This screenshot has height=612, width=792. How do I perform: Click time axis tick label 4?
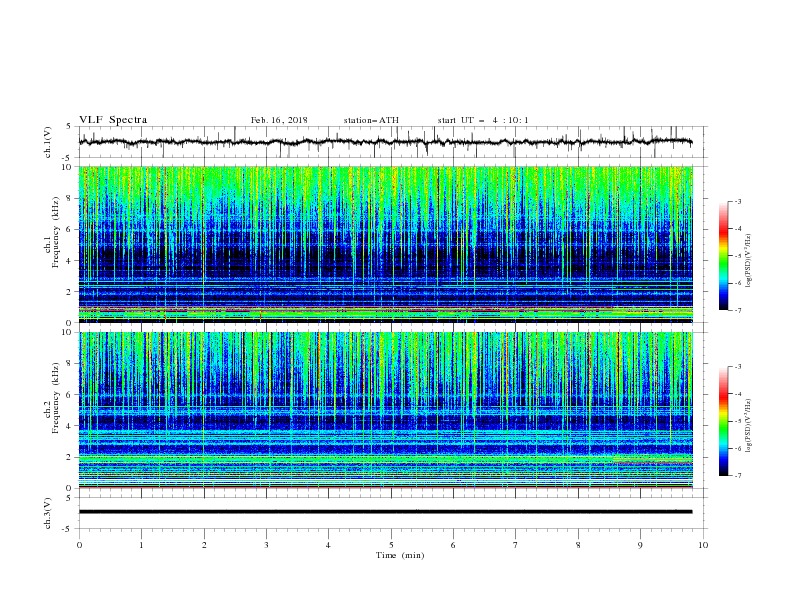click(328, 545)
